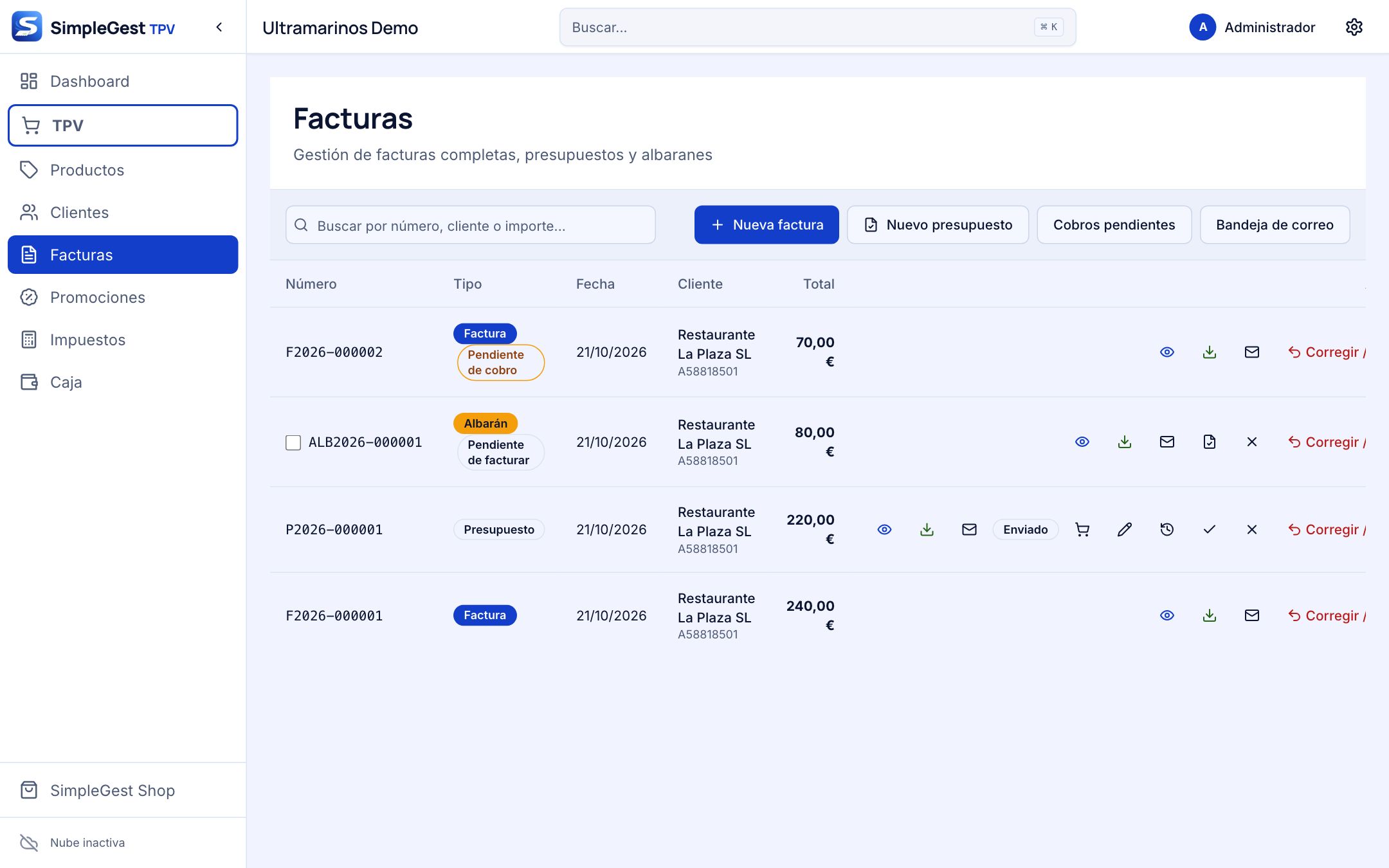
Task: Open settings gear icon in header
Action: (1354, 27)
